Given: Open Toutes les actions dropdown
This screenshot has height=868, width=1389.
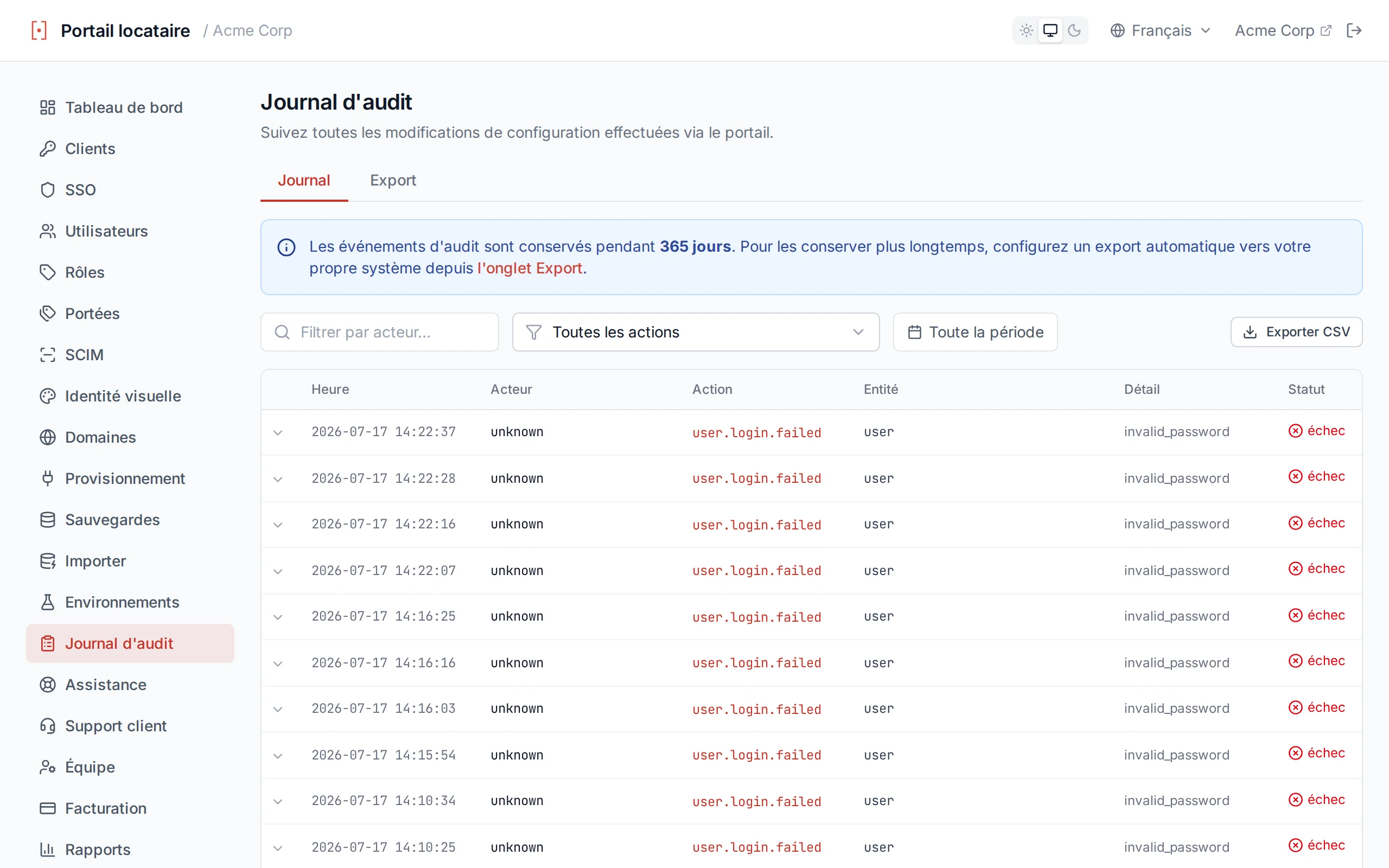Looking at the screenshot, I should (x=696, y=332).
